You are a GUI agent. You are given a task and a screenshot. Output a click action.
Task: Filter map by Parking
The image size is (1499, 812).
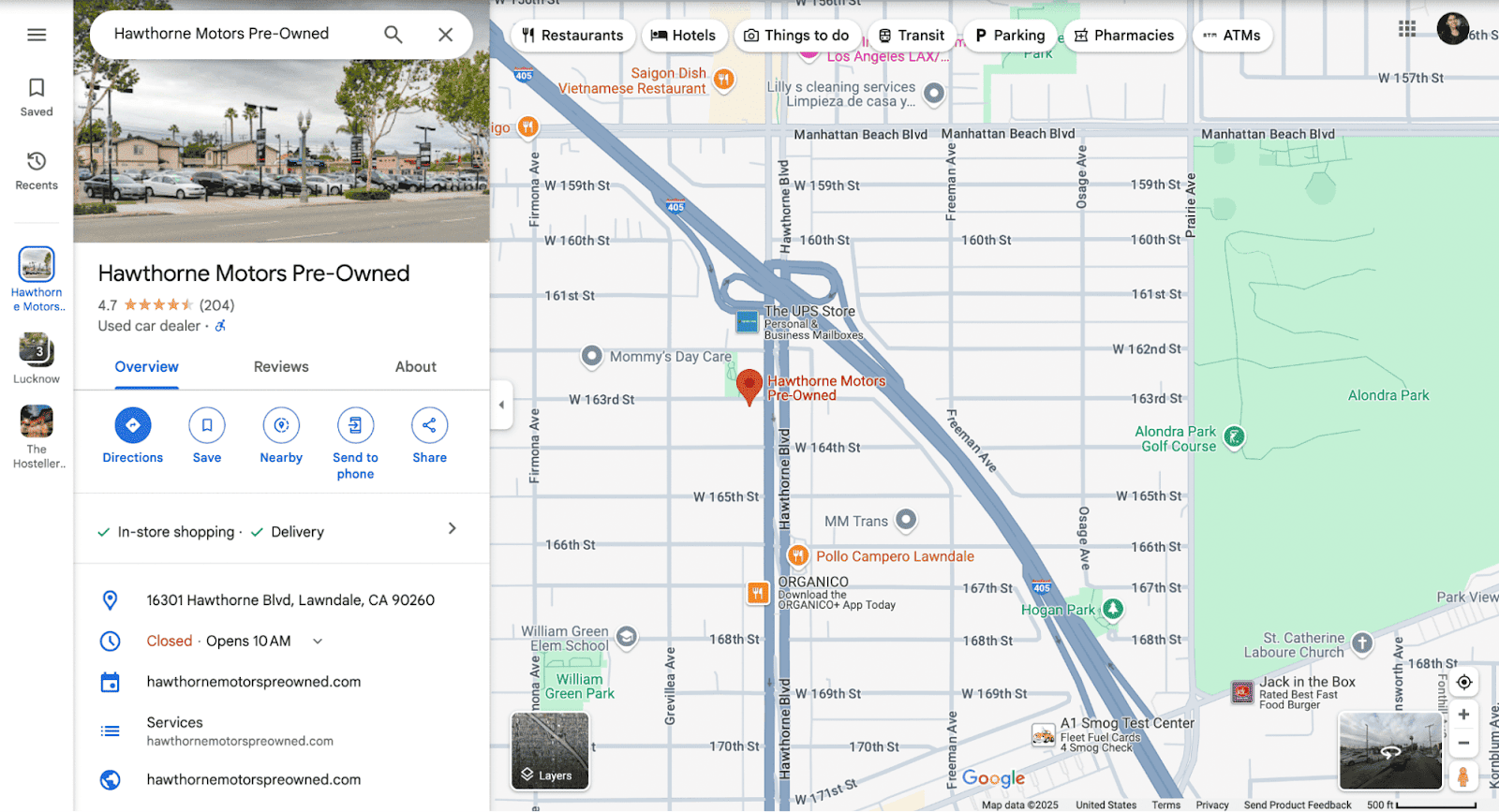click(x=1010, y=36)
